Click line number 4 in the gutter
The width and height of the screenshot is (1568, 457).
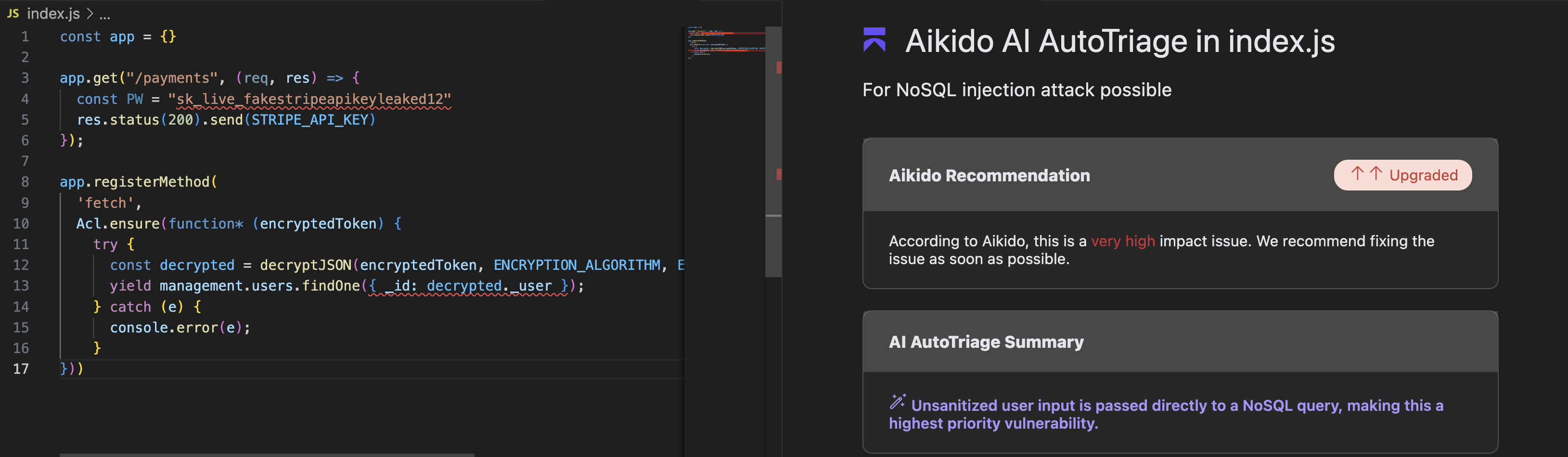(25, 99)
